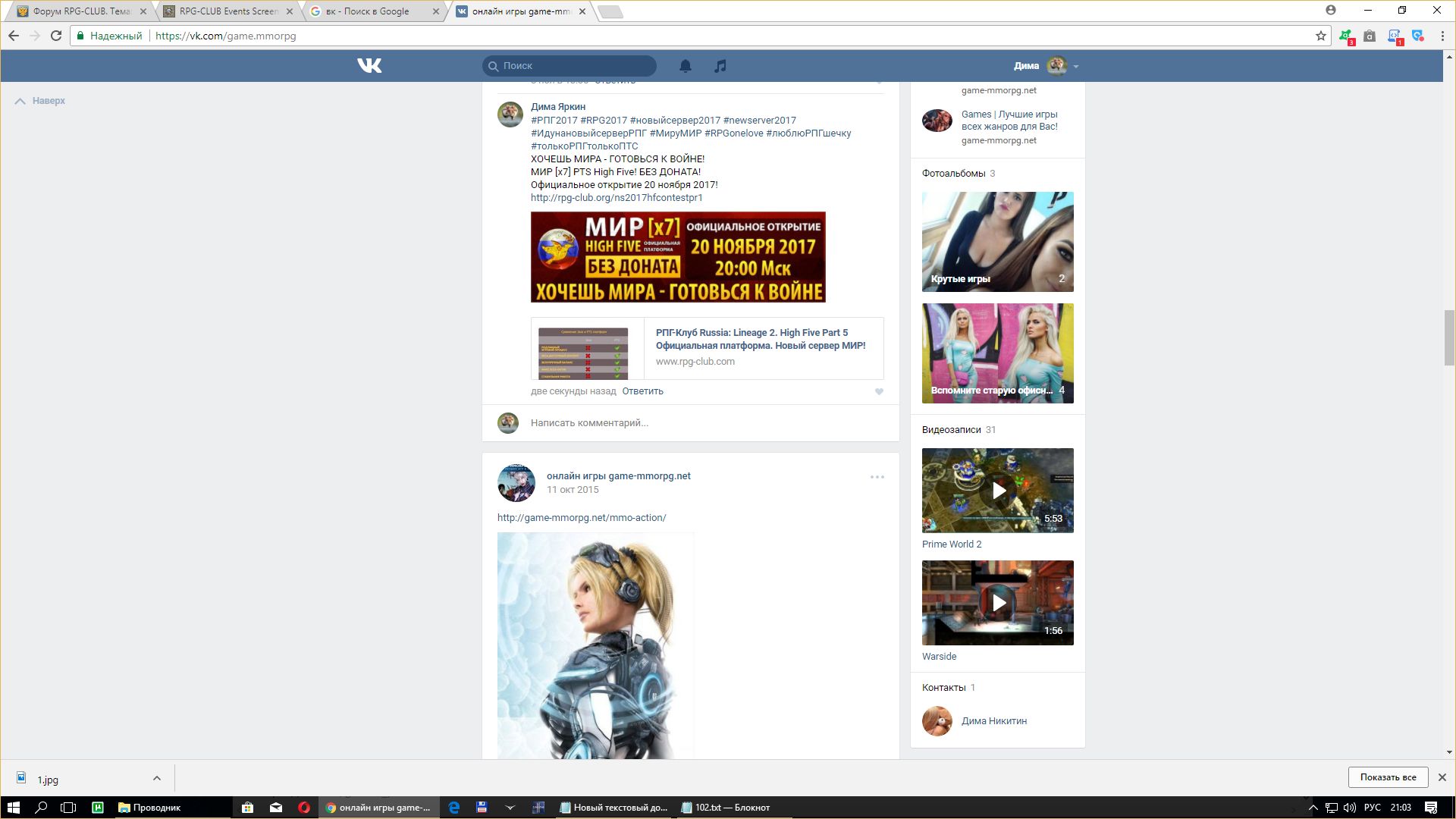The image size is (1456, 819).
Task: Open the VK music player icon
Action: pyautogui.click(x=720, y=66)
